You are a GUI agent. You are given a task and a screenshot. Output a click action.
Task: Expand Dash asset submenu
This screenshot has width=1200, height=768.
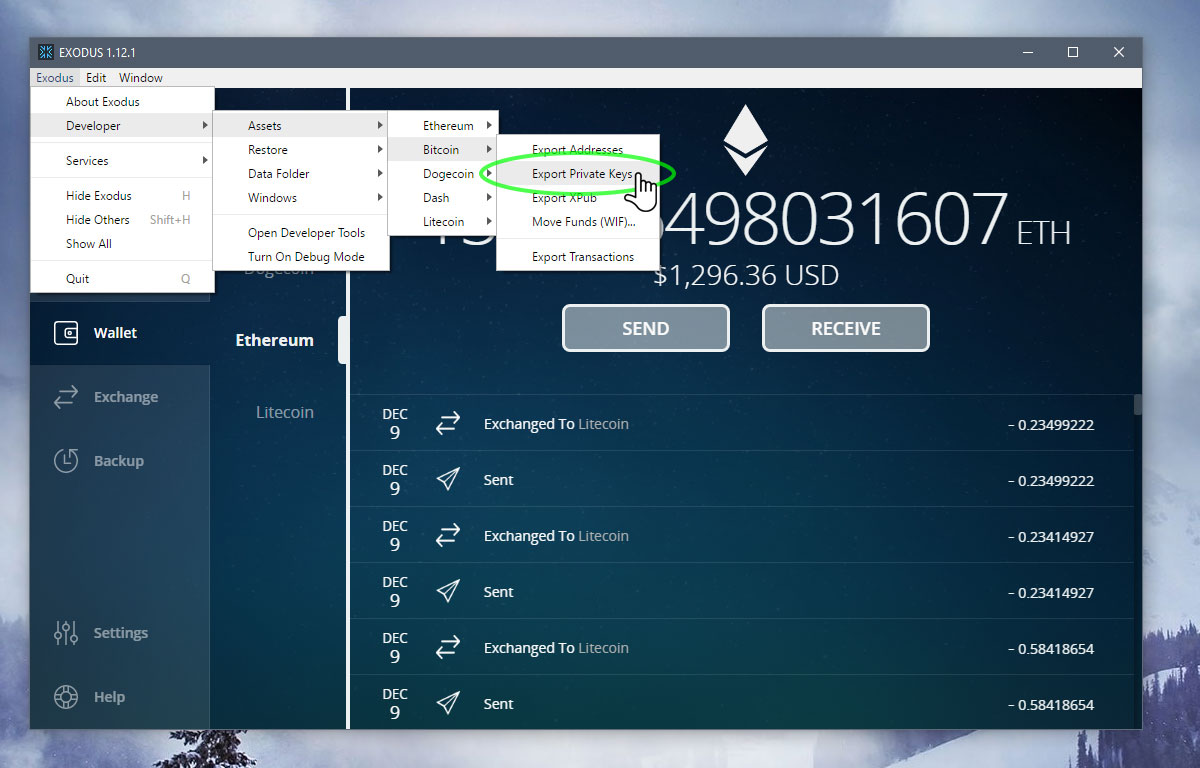tap(443, 198)
